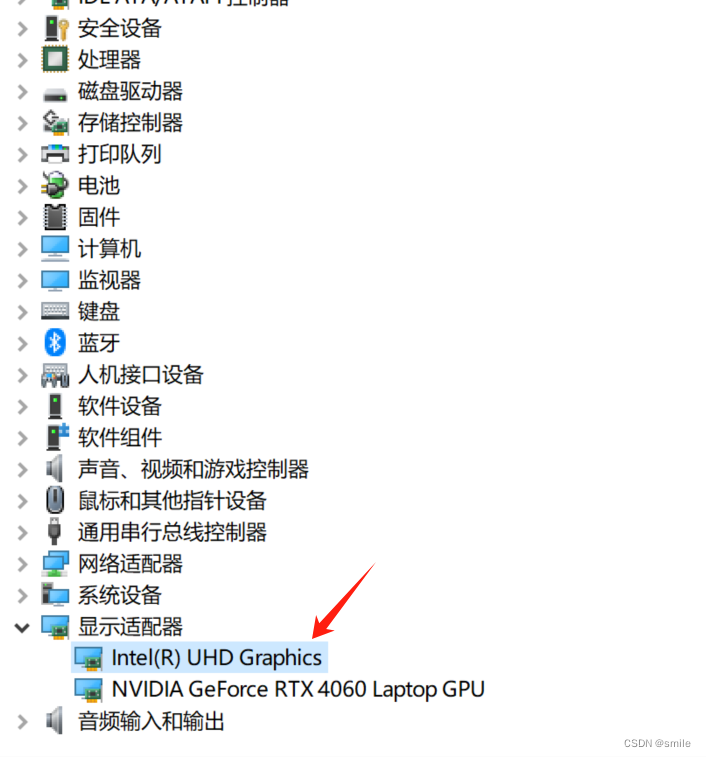Click the 鼠标和其他指针设备 mouse icon
The image size is (706, 757).
coord(55,500)
